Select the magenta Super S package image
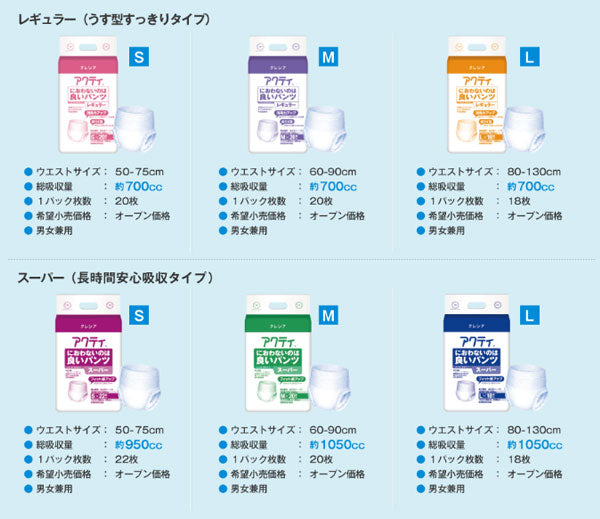This screenshot has width=600, height=519. (x=88, y=353)
